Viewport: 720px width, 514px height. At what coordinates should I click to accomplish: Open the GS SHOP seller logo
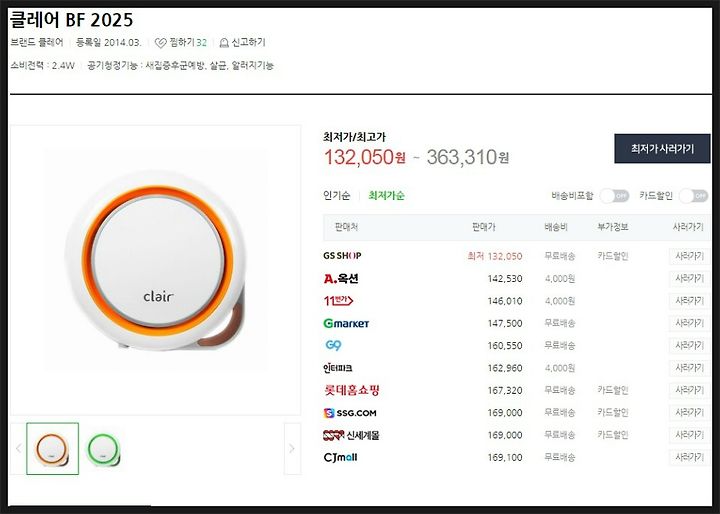(x=342, y=256)
